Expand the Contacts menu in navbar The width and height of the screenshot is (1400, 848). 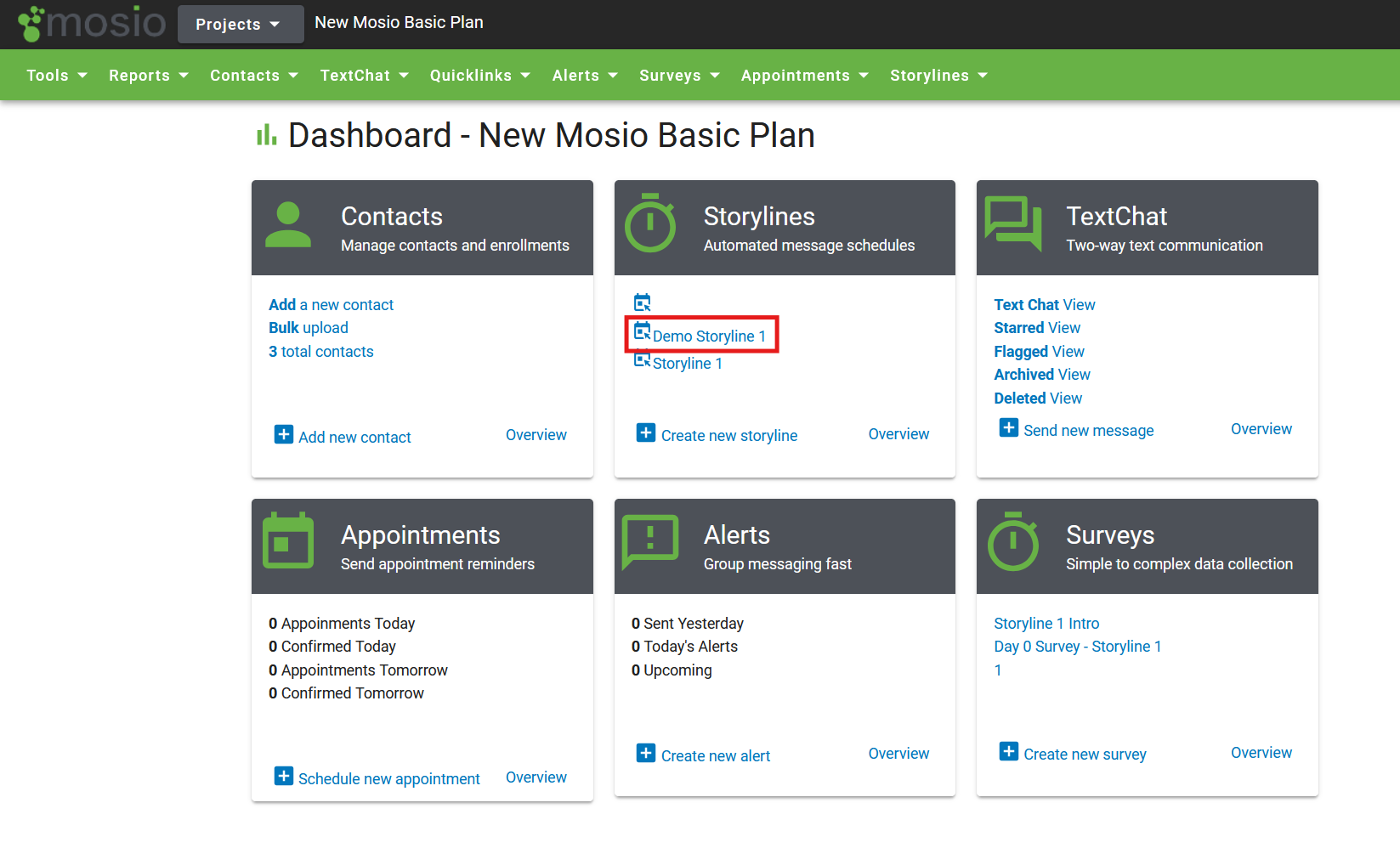coord(254,76)
